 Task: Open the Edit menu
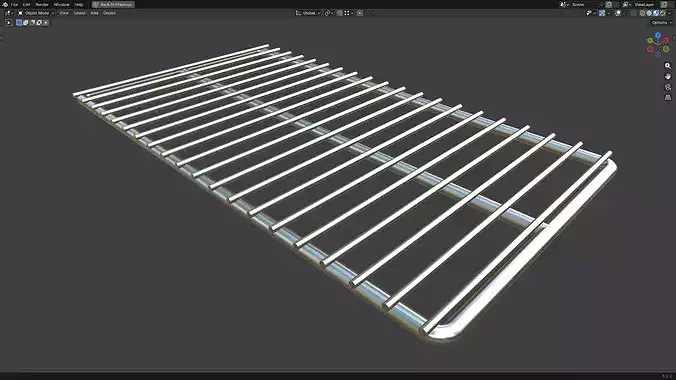pos(26,4)
